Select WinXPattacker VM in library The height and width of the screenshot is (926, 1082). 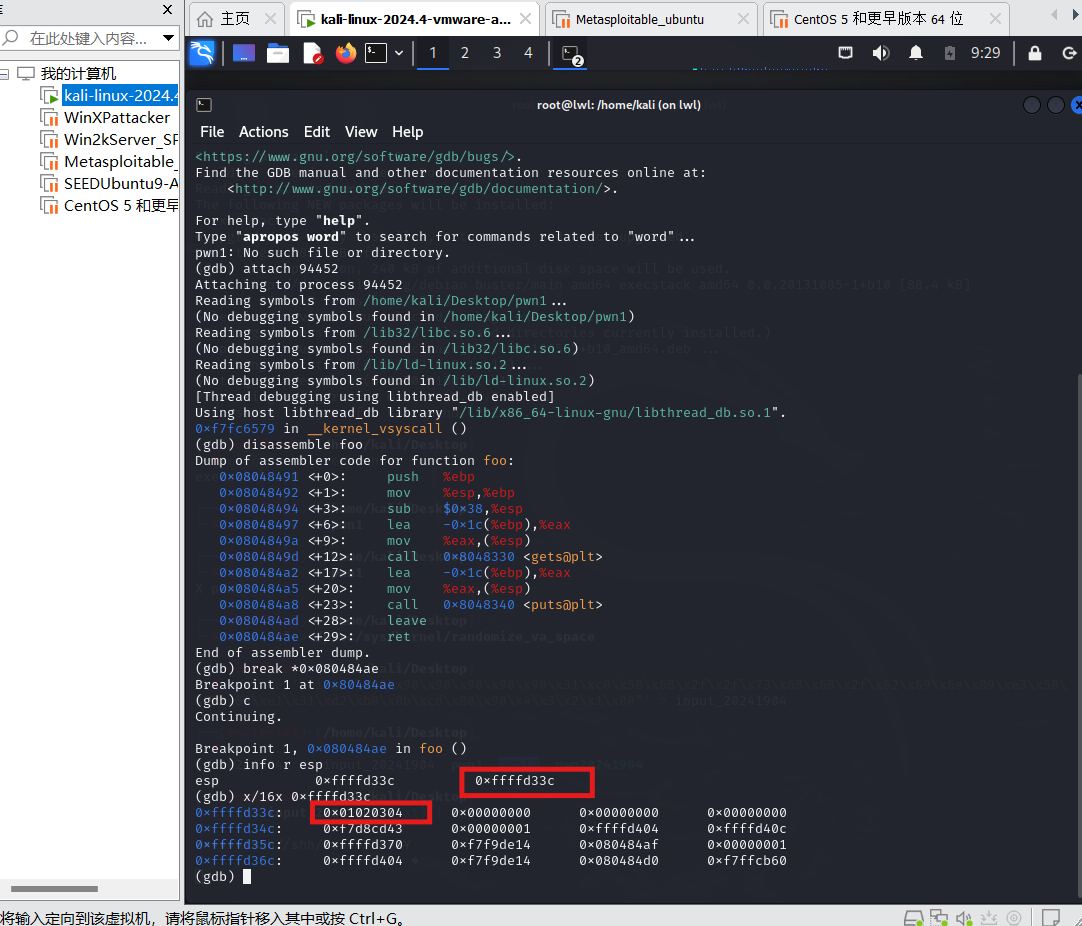(116, 117)
